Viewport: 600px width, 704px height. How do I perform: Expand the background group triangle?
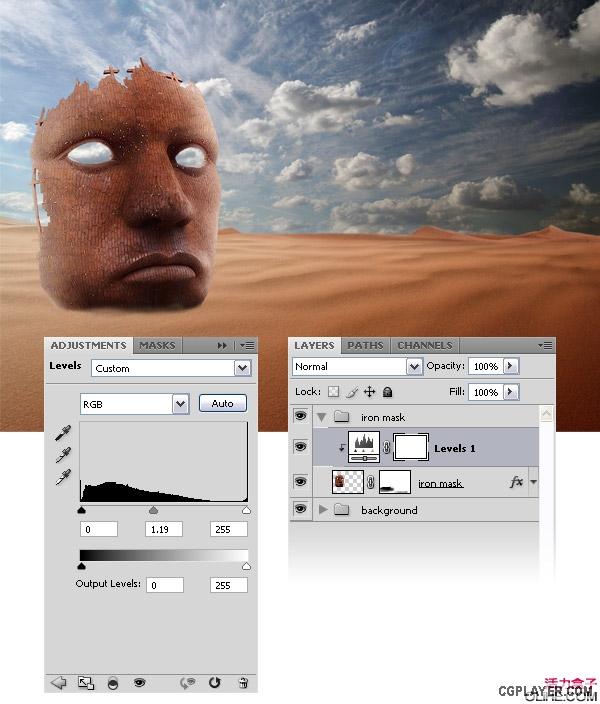click(x=322, y=510)
